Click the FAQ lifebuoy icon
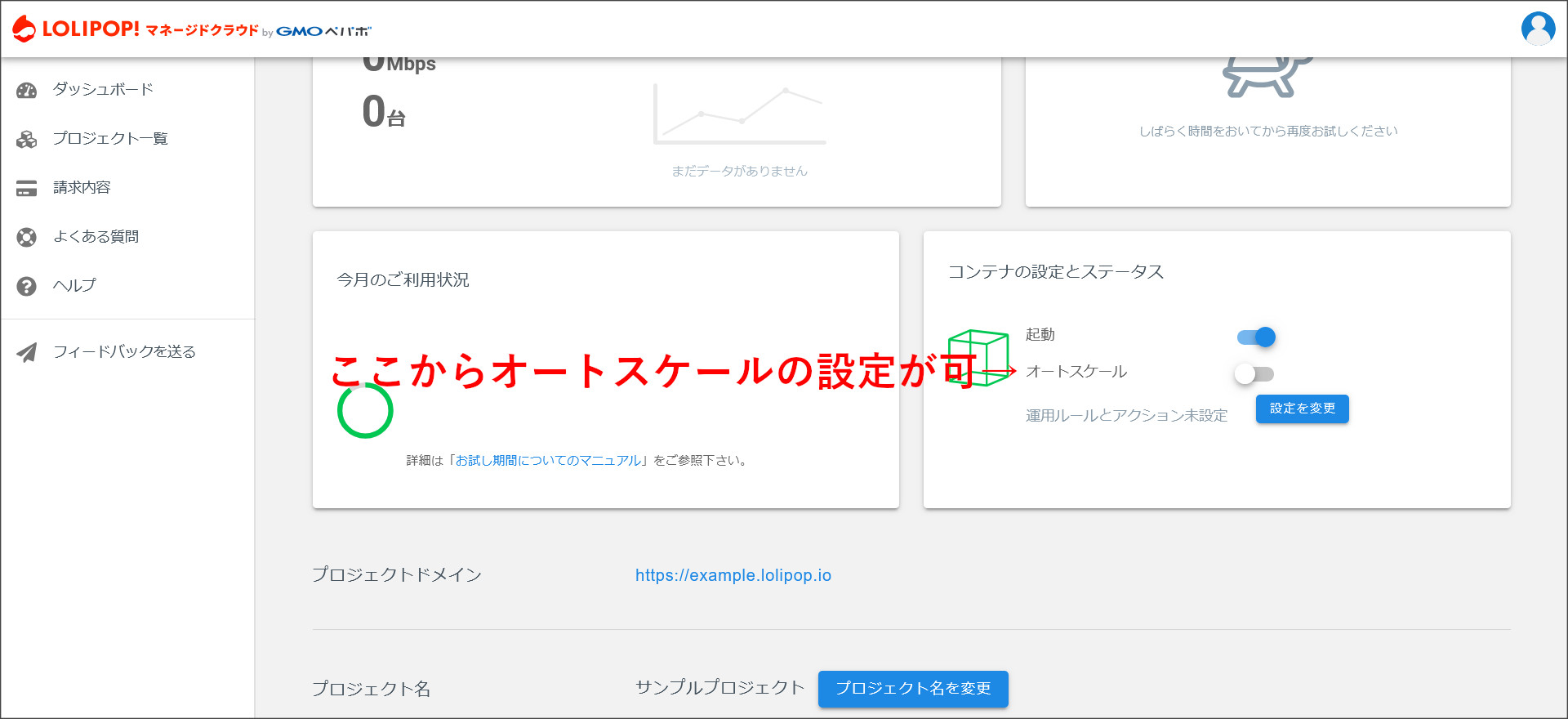The image size is (1568, 719). pos(27,237)
